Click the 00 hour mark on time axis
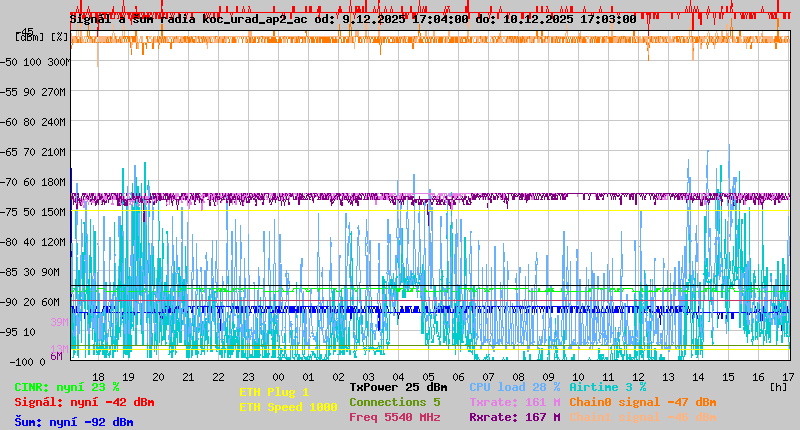Image resolution: width=800 pixels, height=430 pixels. click(279, 376)
